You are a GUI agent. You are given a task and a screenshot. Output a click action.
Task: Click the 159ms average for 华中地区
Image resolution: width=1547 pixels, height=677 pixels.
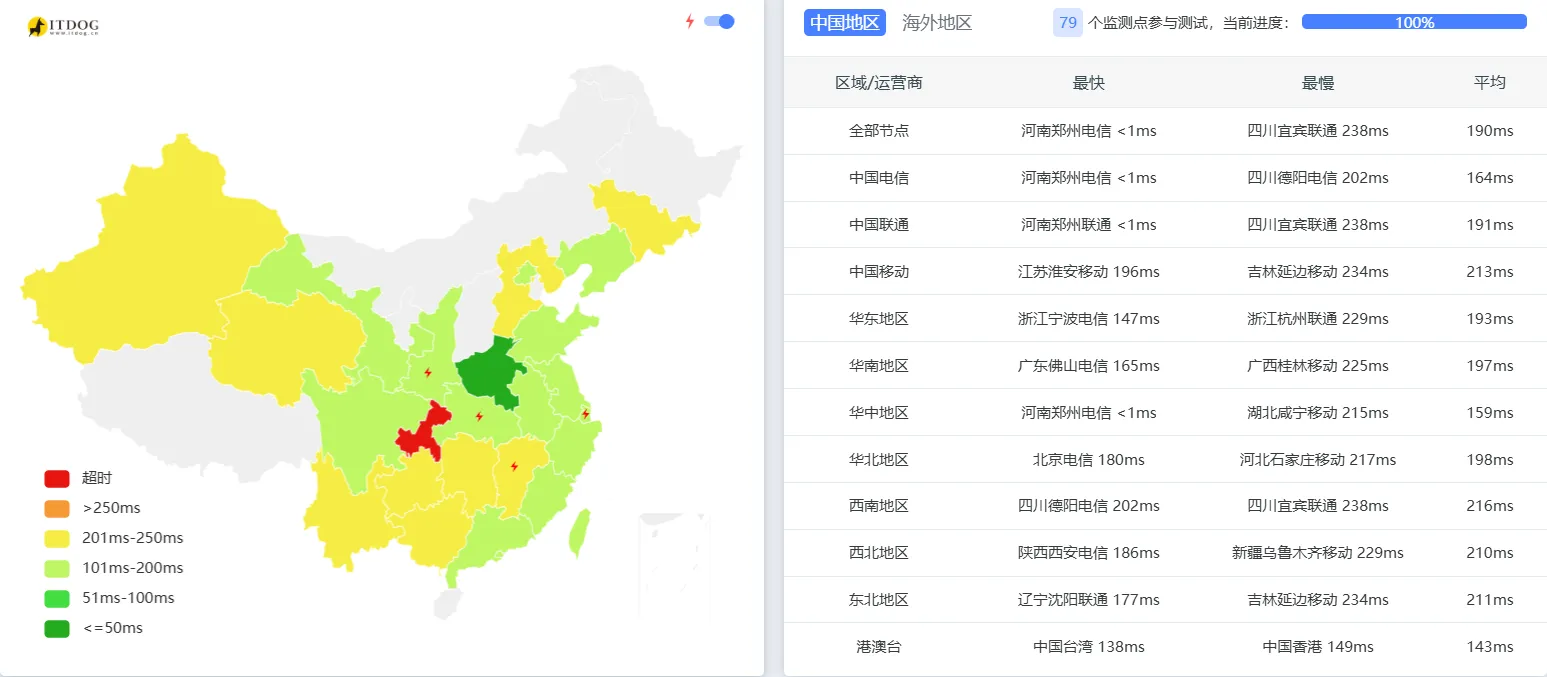coord(1490,413)
